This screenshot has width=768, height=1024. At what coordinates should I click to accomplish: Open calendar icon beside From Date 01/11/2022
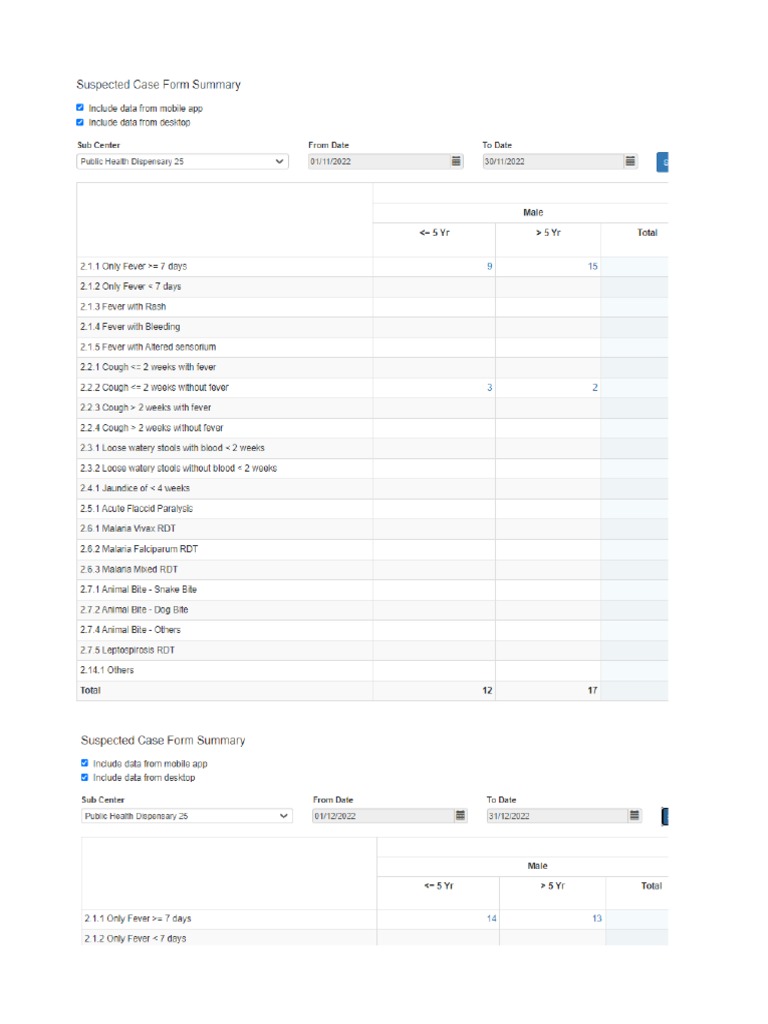[x=456, y=161]
